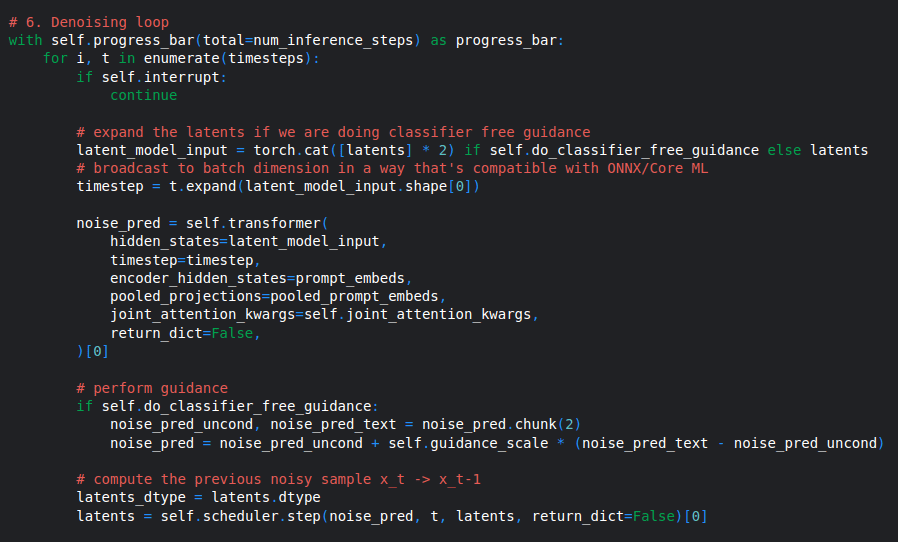Click the comment '# 6. Denoising loop'
The image size is (898, 542).
click(89, 22)
